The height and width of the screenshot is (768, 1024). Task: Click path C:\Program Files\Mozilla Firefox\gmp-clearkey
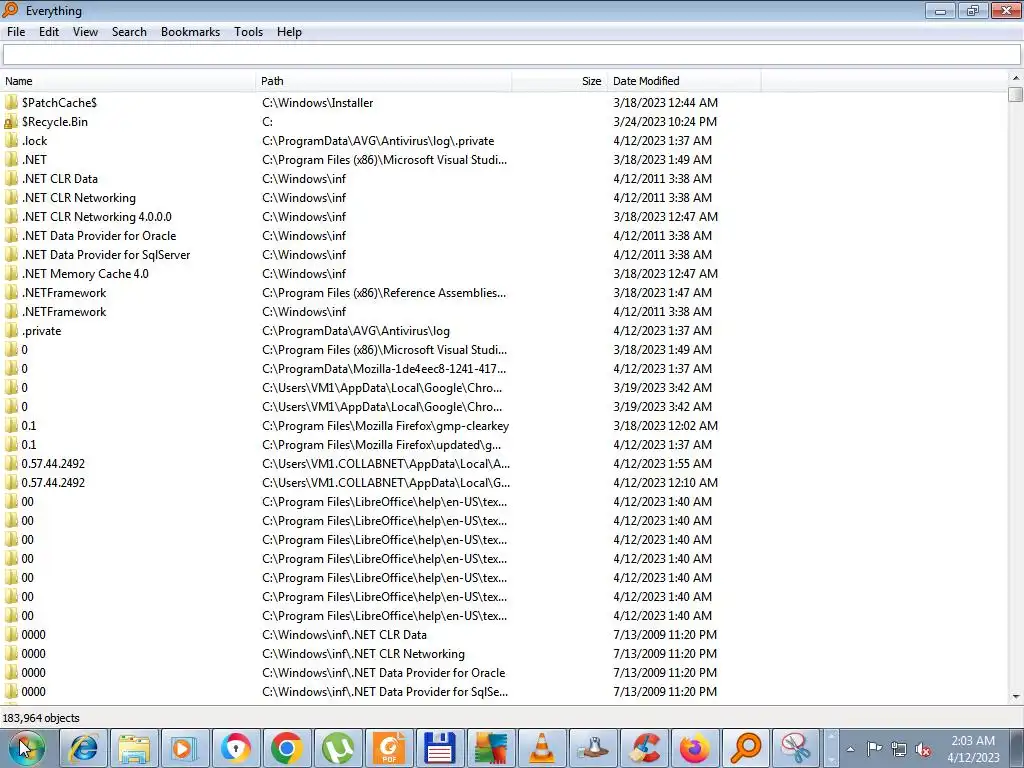tap(385, 426)
